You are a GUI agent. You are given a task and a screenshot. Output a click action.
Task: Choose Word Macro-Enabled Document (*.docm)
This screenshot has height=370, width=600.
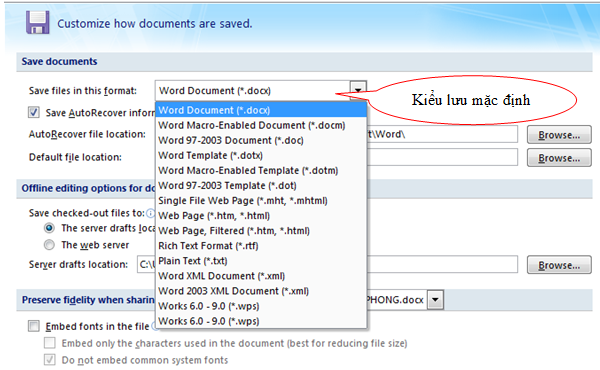[261, 125]
